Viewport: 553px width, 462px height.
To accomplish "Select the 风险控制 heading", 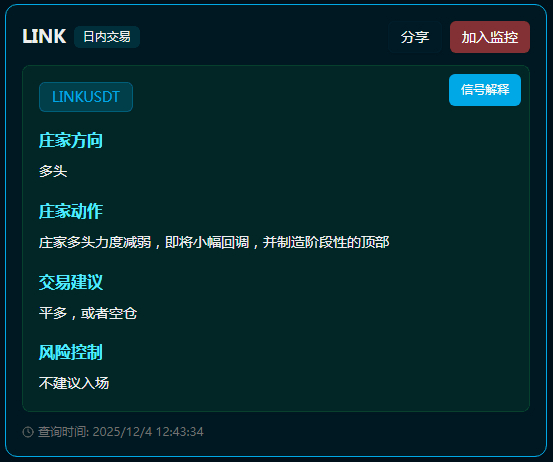I will pyautogui.click(x=71, y=352).
